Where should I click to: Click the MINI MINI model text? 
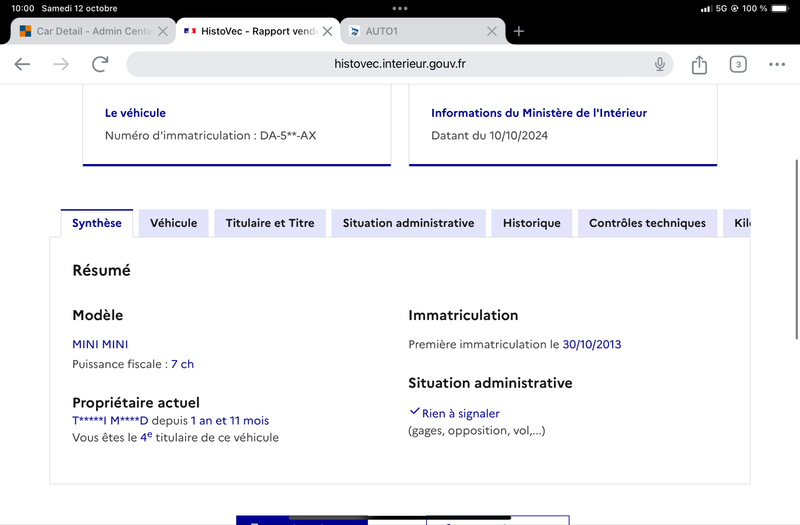(x=100, y=344)
